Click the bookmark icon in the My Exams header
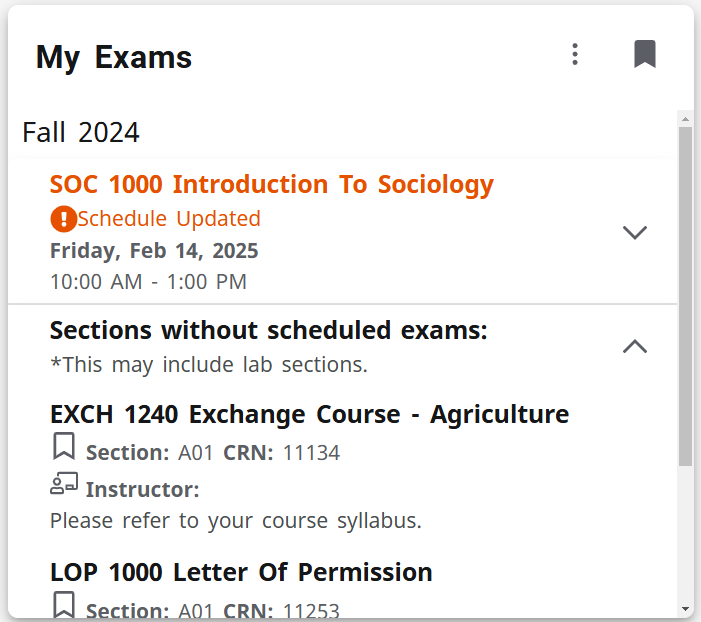 point(645,54)
